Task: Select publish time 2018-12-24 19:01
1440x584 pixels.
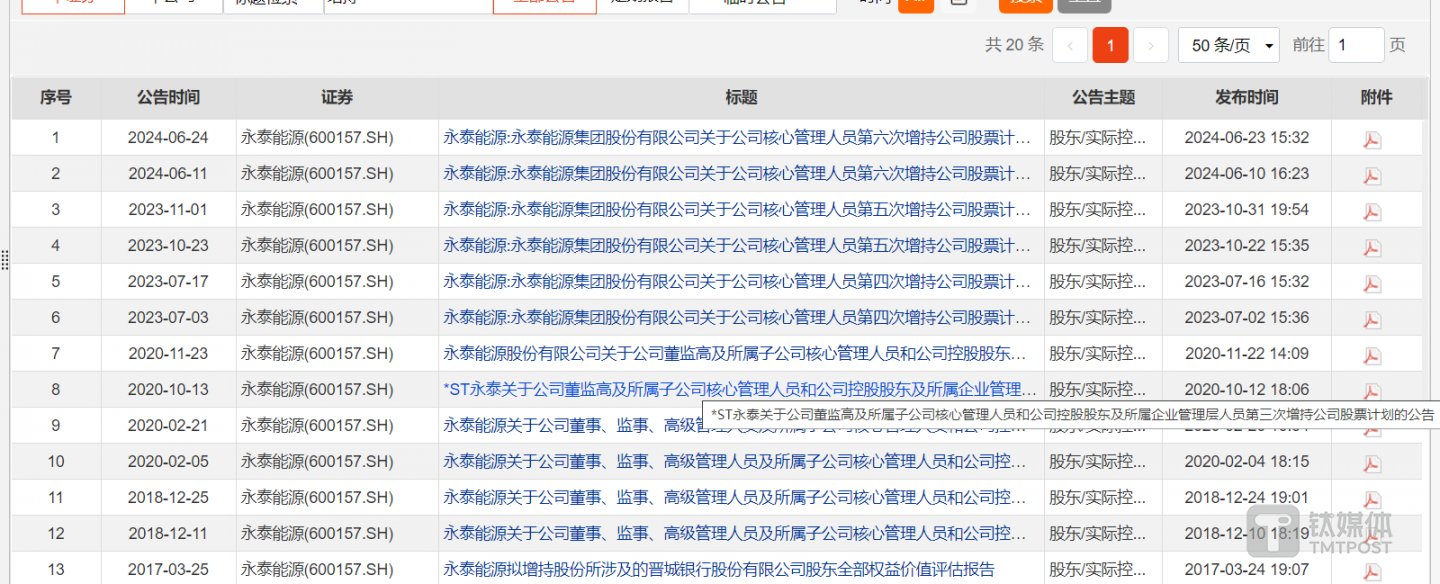Action: (1246, 498)
